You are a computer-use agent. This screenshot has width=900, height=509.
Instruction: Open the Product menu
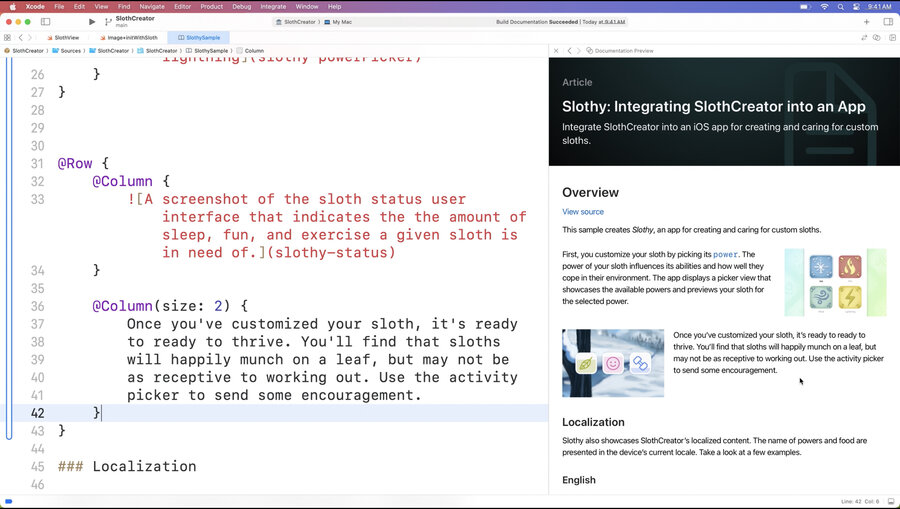pos(211,6)
